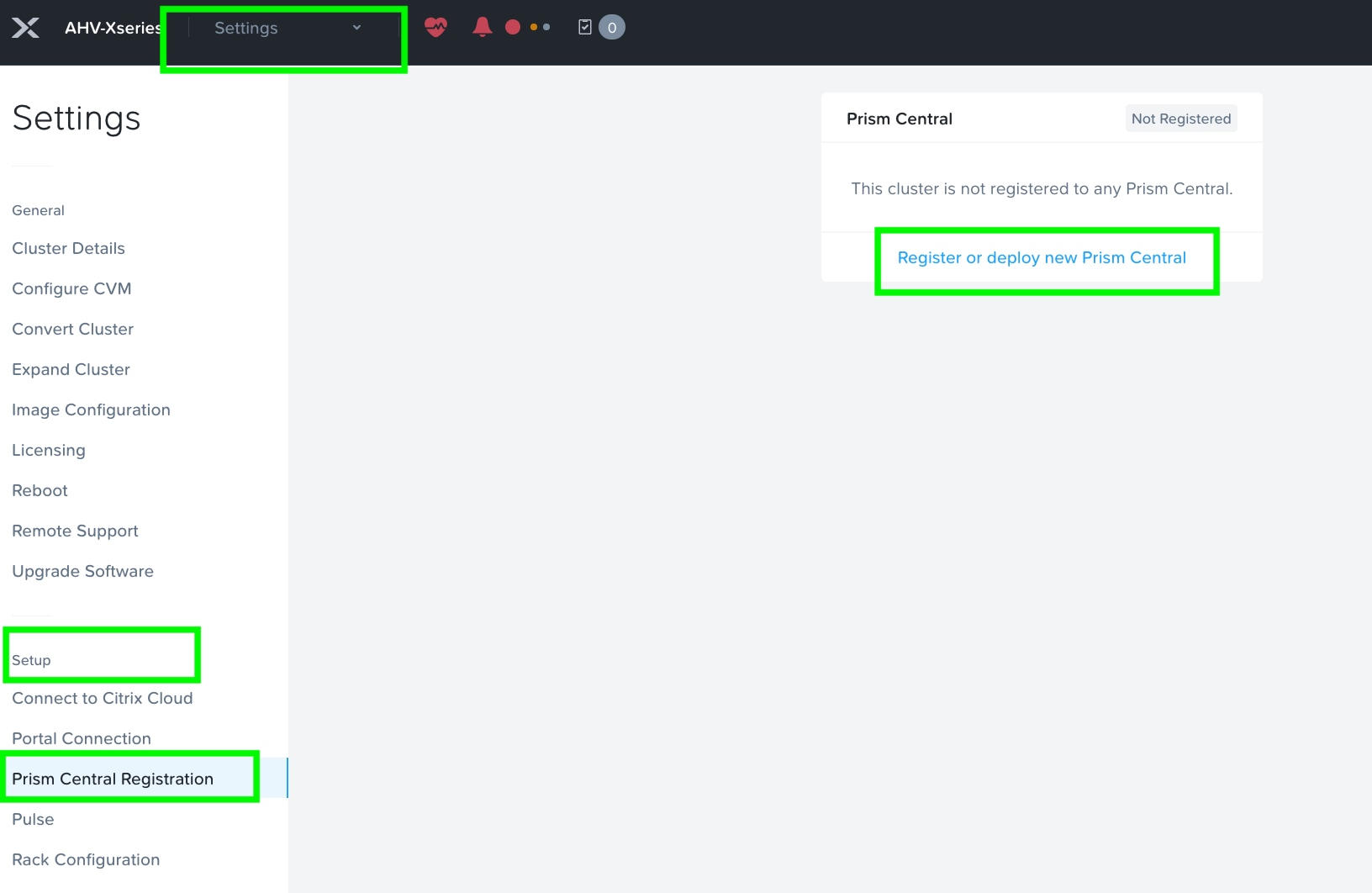This screenshot has height=893, width=1372.
Task: Open cluster health heart icon
Action: click(436, 27)
